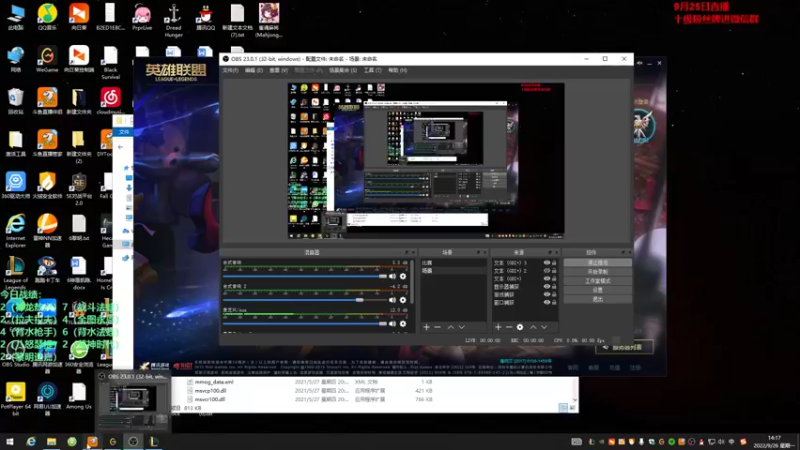Screen dimensions: 800x450
Task: Remove selected scene with minus button
Action: (438, 327)
